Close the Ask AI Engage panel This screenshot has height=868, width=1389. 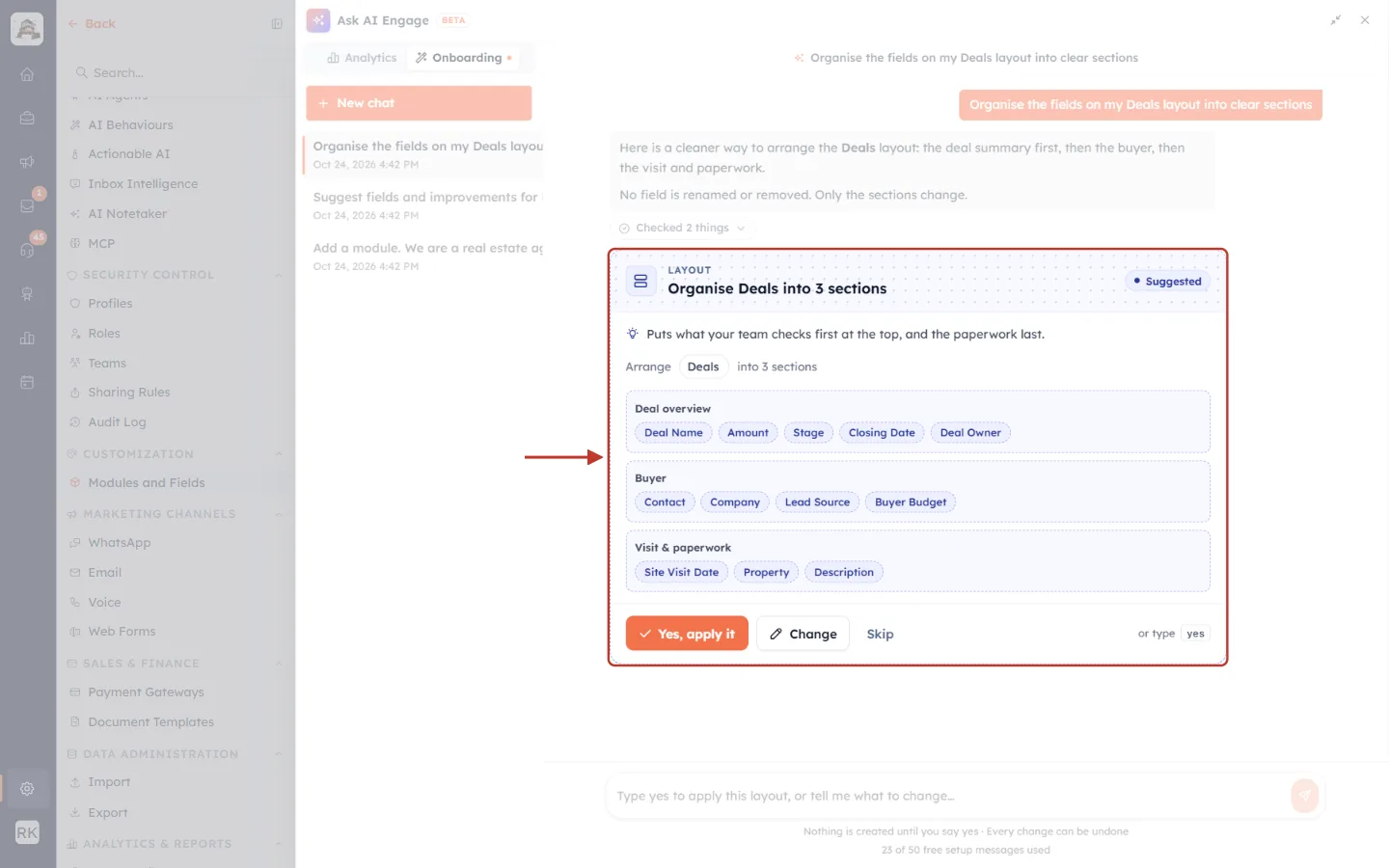click(1365, 20)
